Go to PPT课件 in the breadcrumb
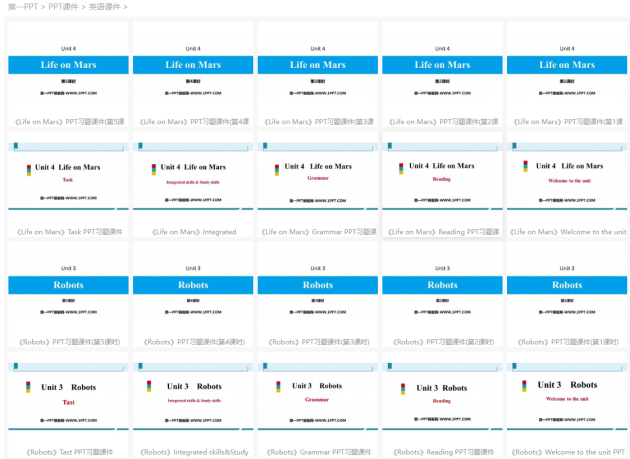Viewport: 630px width, 459px height. [63, 6]
